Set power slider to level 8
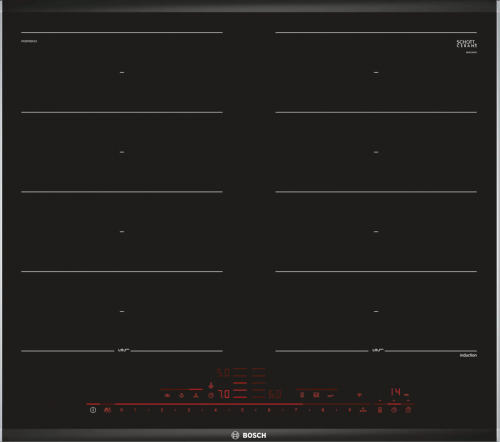This screenshot has width=500, height=442. click(323, 410)
